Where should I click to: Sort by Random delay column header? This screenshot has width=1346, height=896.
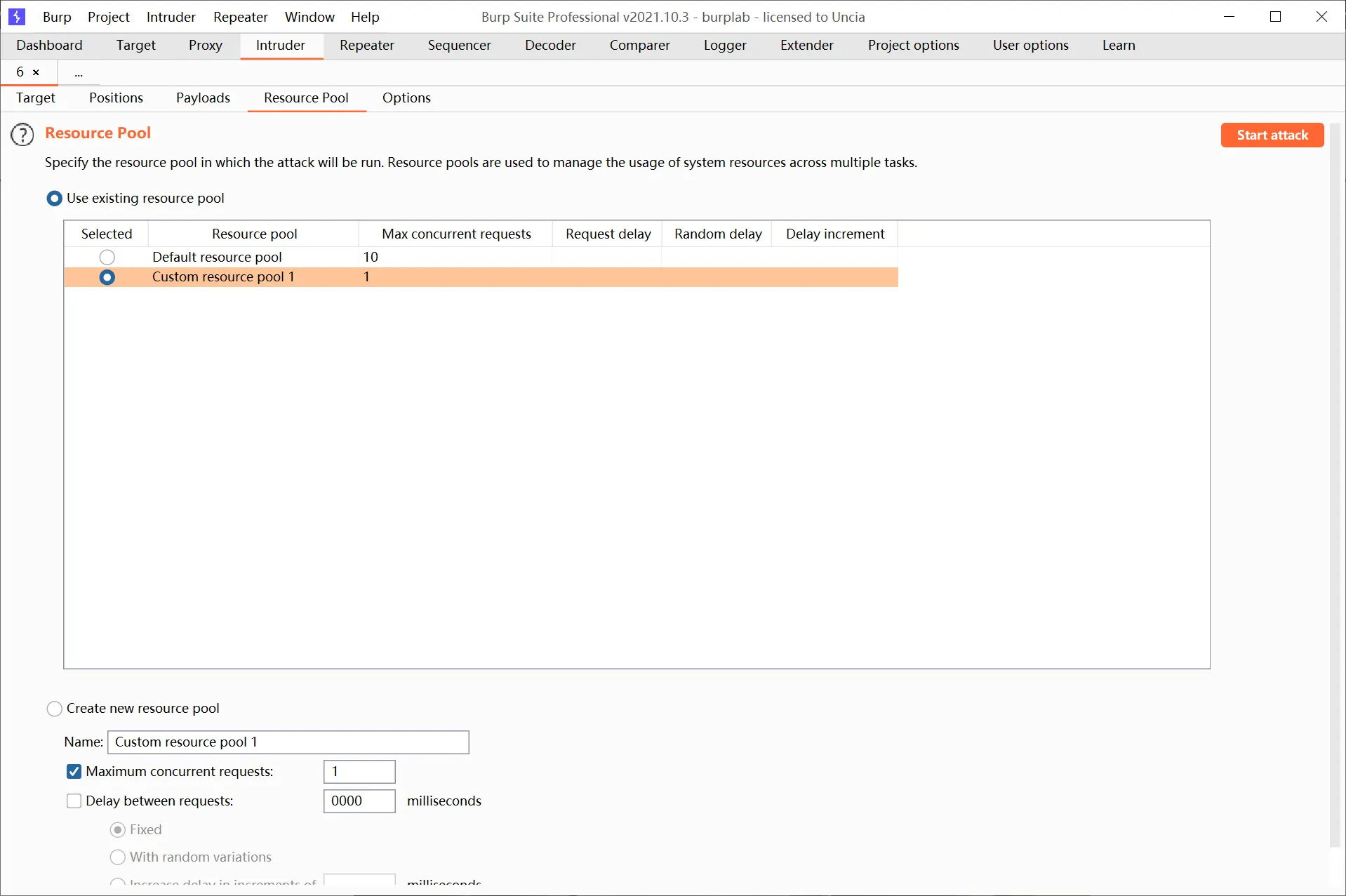click(x=718, y=234)
